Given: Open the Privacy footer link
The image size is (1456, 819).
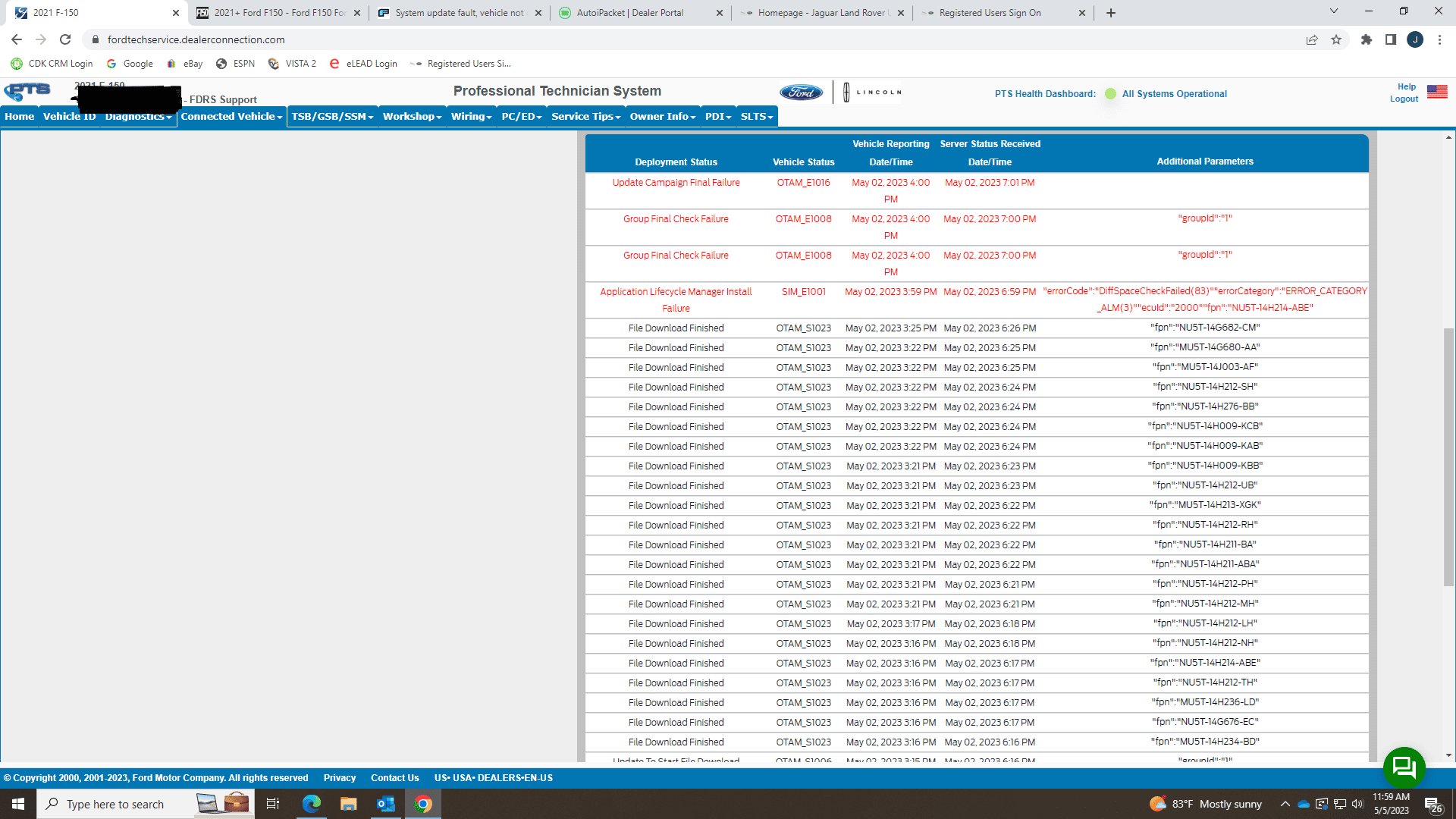Looking at the screenshot, I should click(x=340, y=778).
